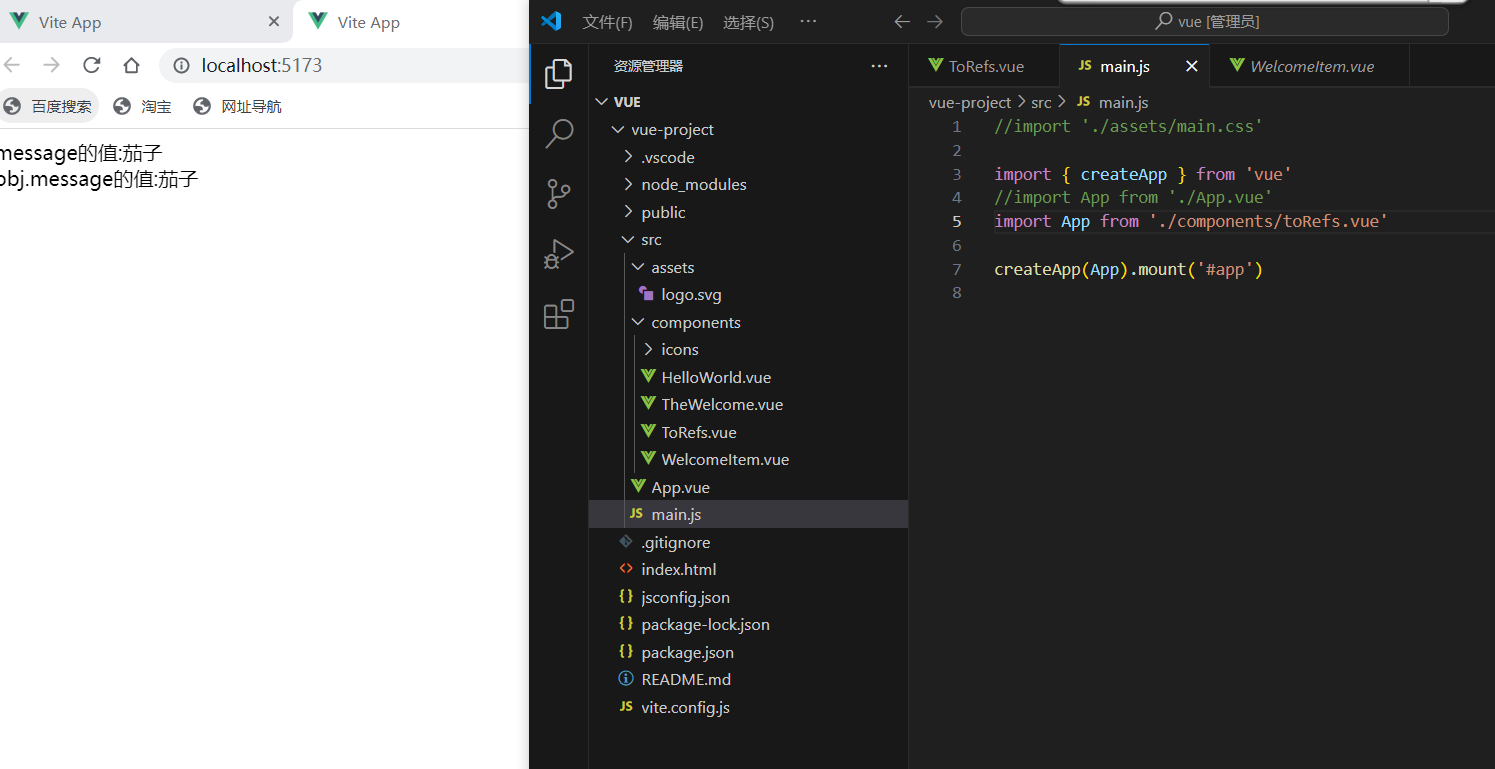Image resolution: width=1495 pixels, height=769 pixels.
Task: Go forward with VS Code navigation arrow
Action: click(935, 22)
